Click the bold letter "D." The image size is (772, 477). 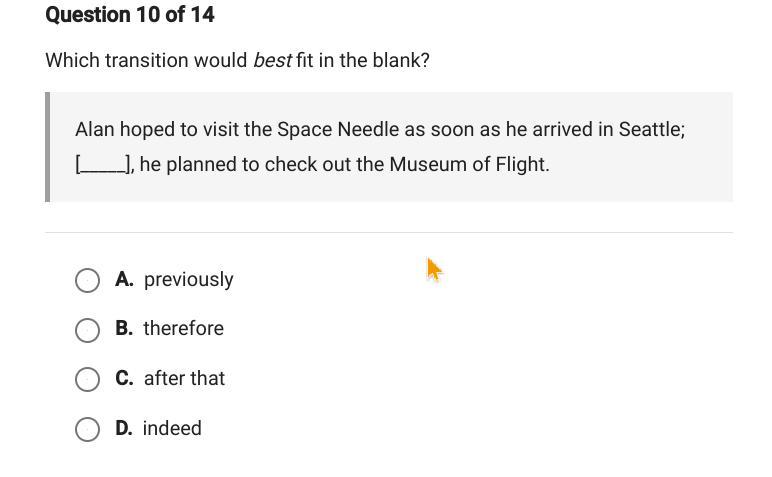124,428
